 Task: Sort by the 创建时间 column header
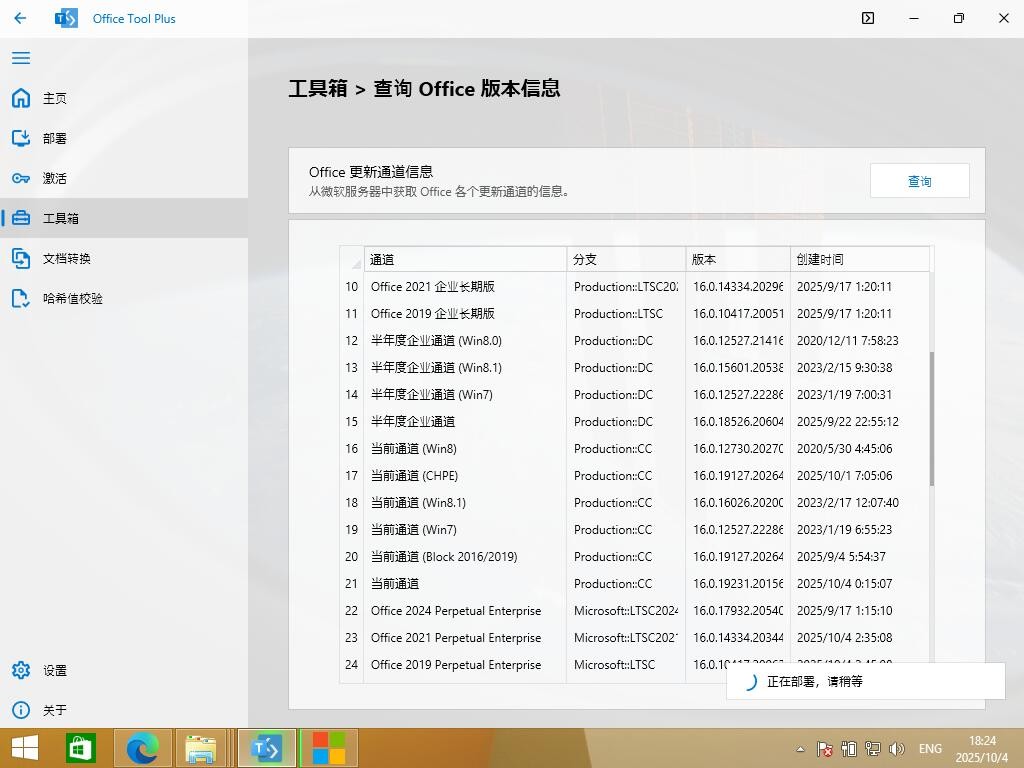coord(858,259)
